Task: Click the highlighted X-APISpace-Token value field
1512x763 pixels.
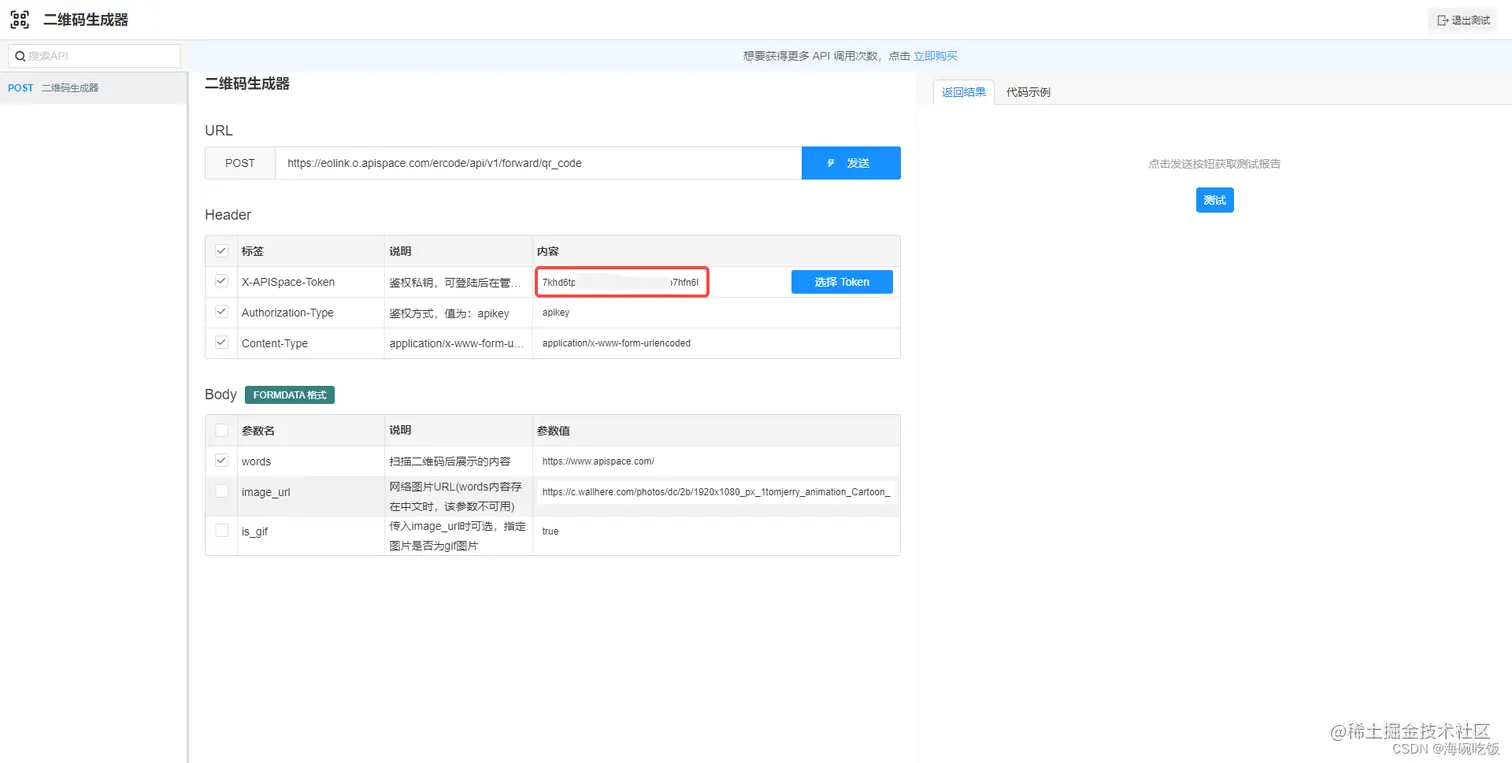Action: [621, 281]
